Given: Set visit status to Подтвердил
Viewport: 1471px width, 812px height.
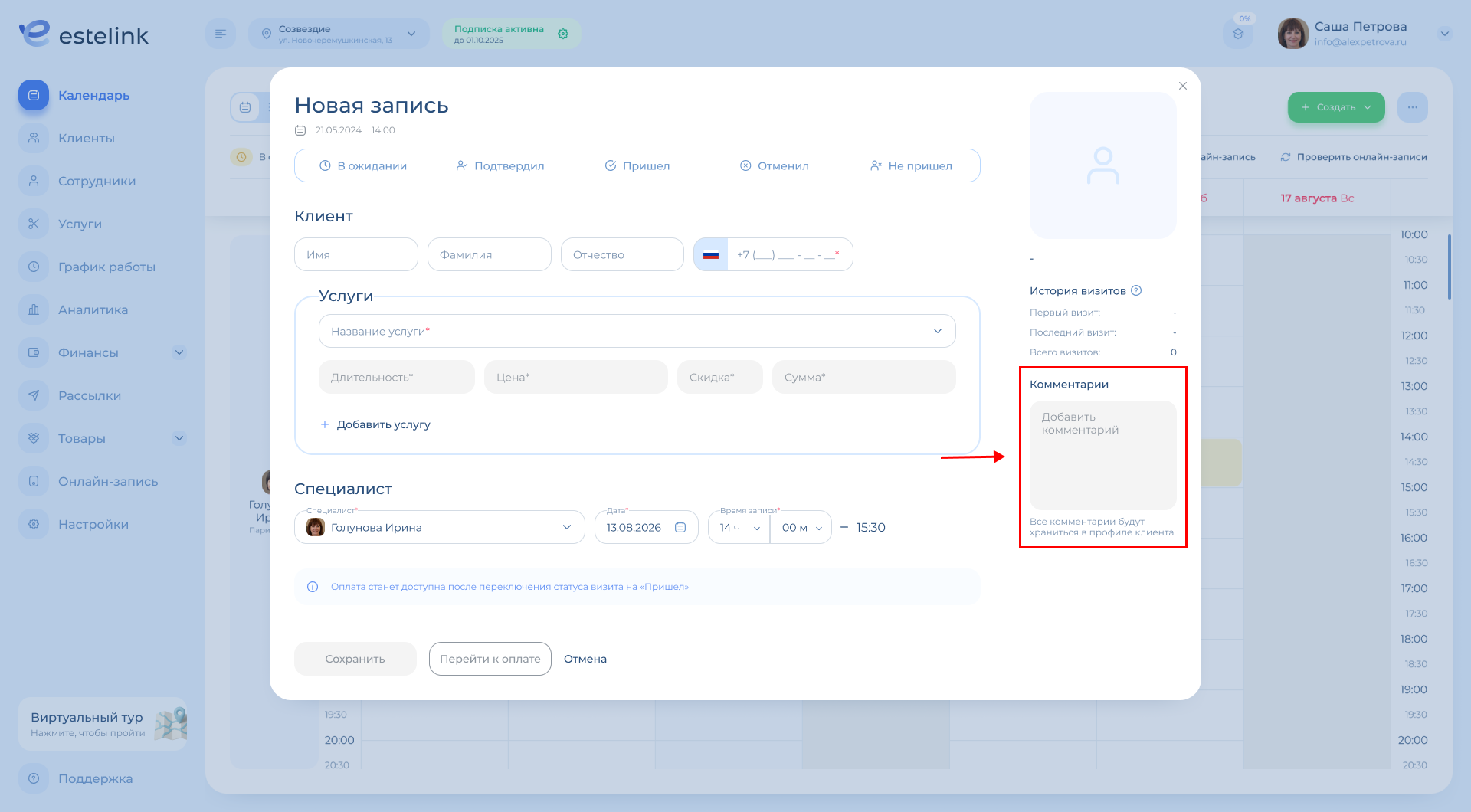Looking at the screenshot, I should (x=500, y=165).
